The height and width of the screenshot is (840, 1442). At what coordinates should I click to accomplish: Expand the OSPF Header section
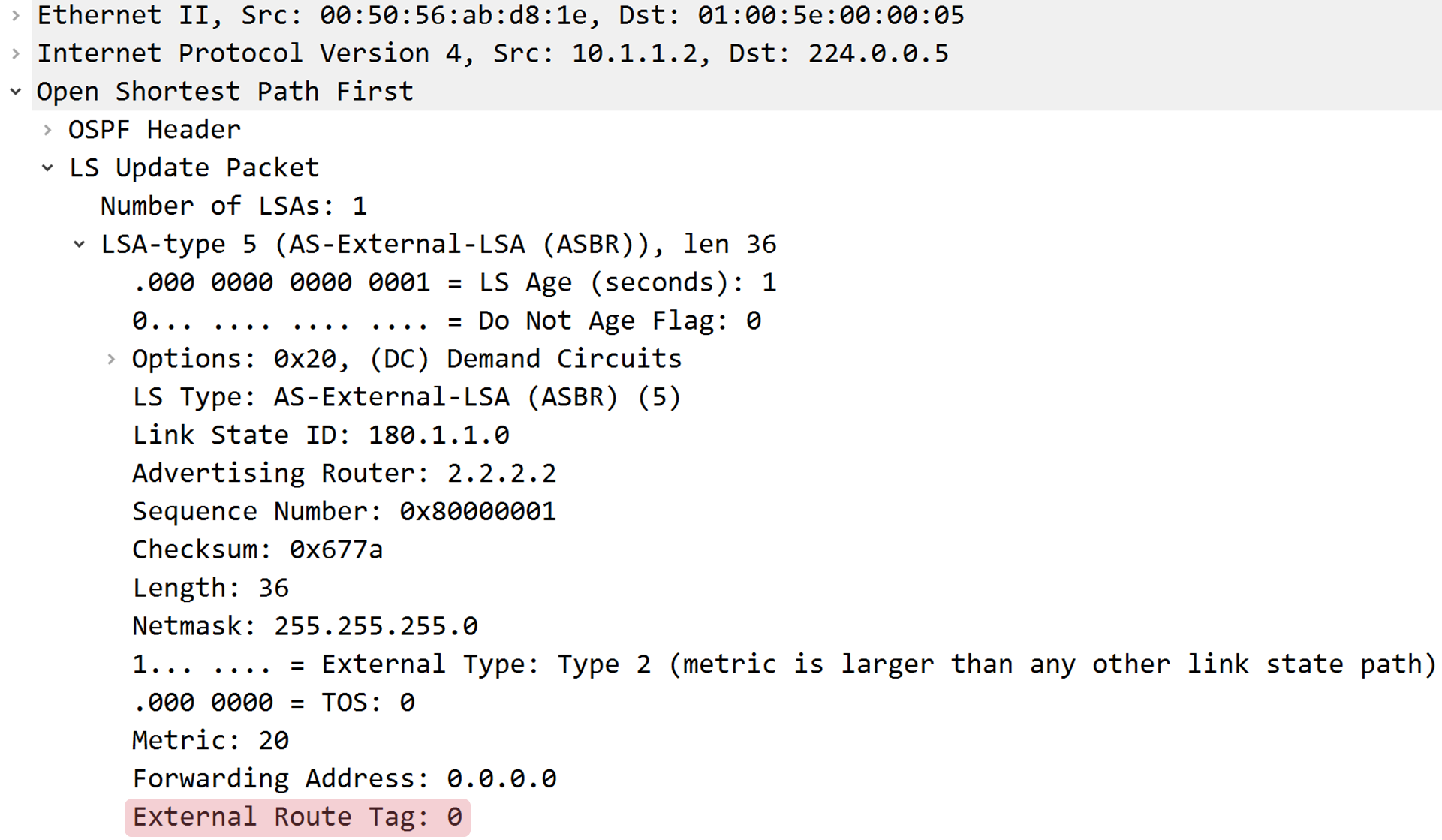coord(47,130)
